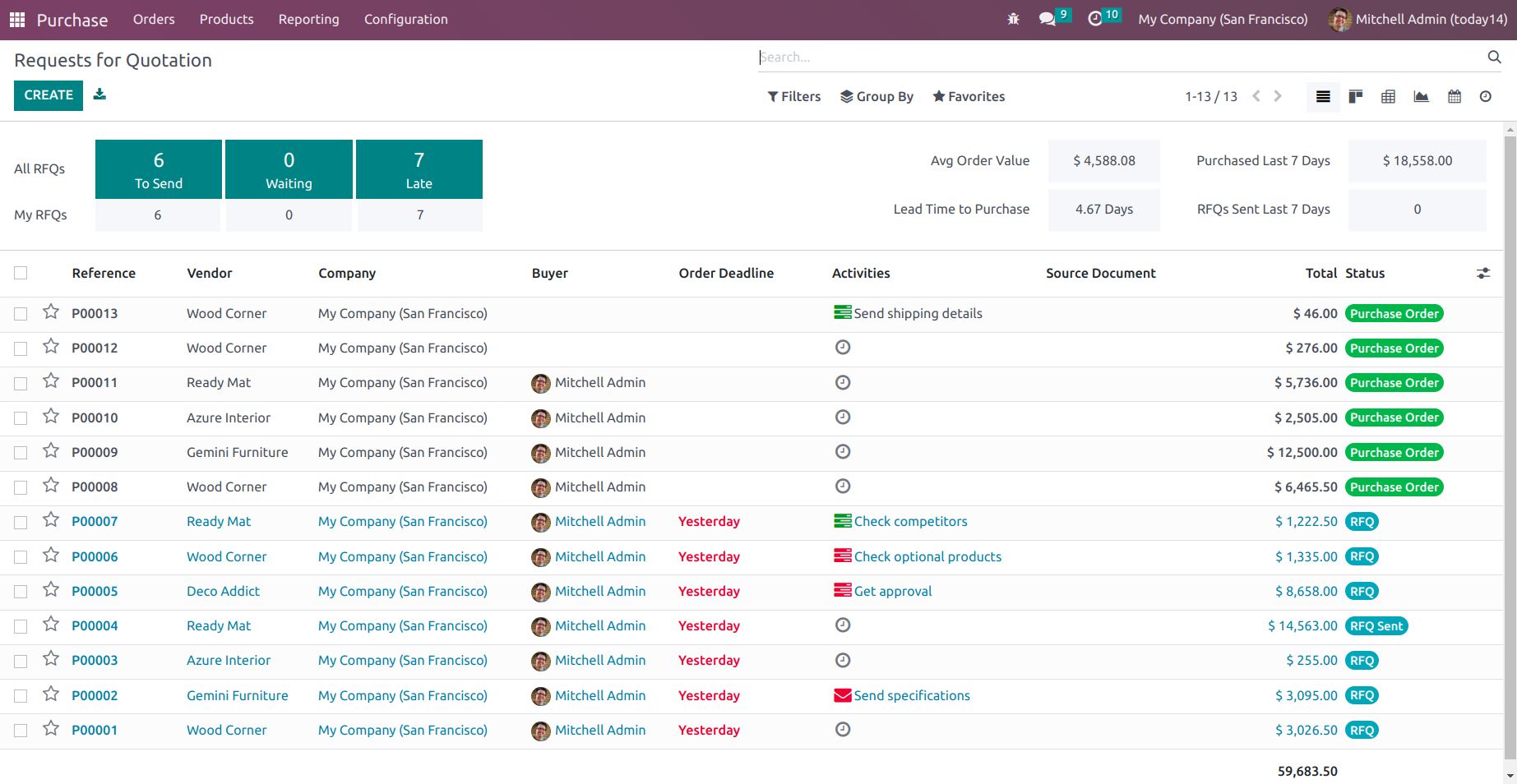Switch to pivot table view

click(1388, 97)
